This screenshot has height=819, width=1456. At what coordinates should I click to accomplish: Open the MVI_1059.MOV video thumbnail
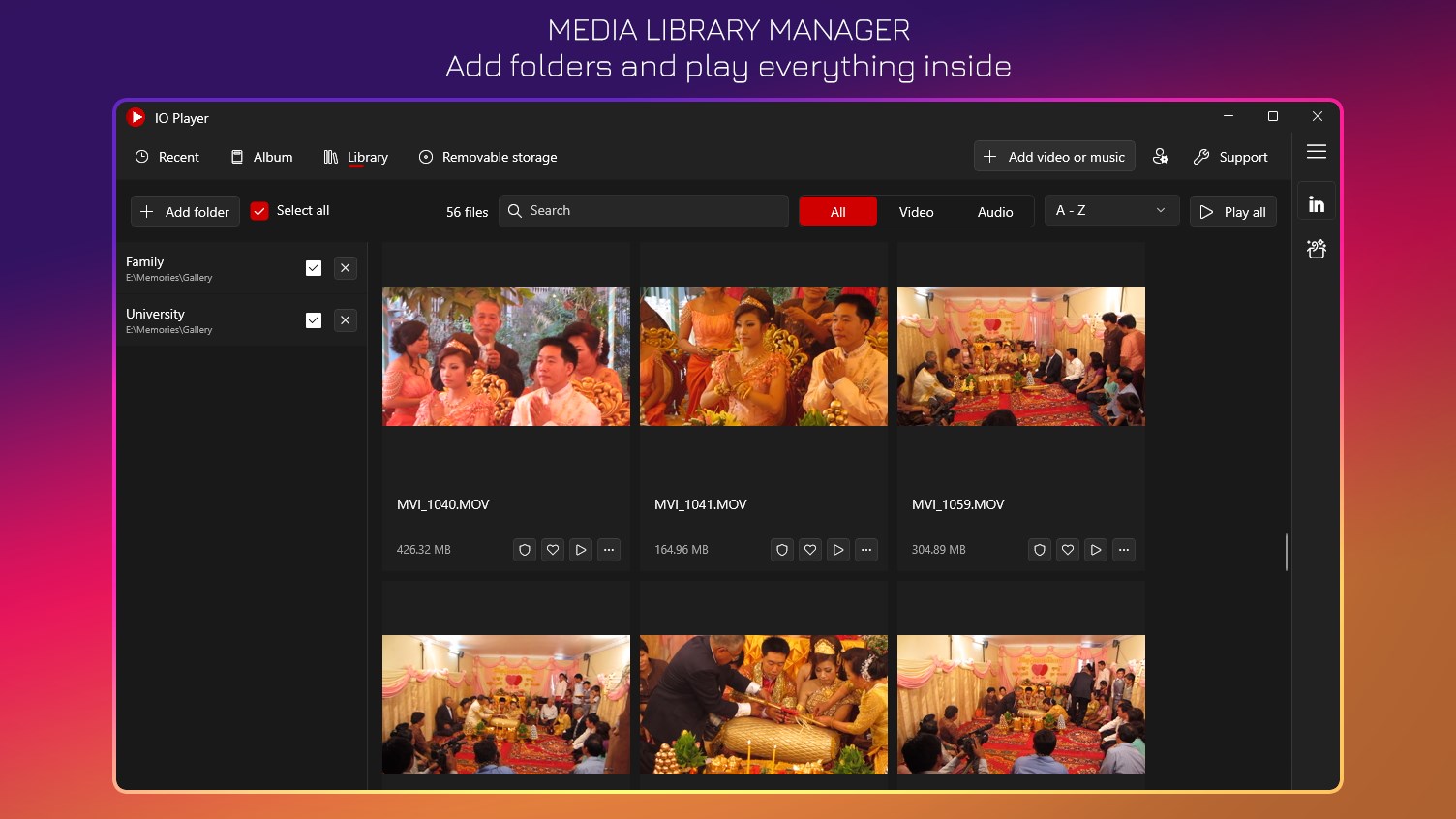click(1021, 356)
